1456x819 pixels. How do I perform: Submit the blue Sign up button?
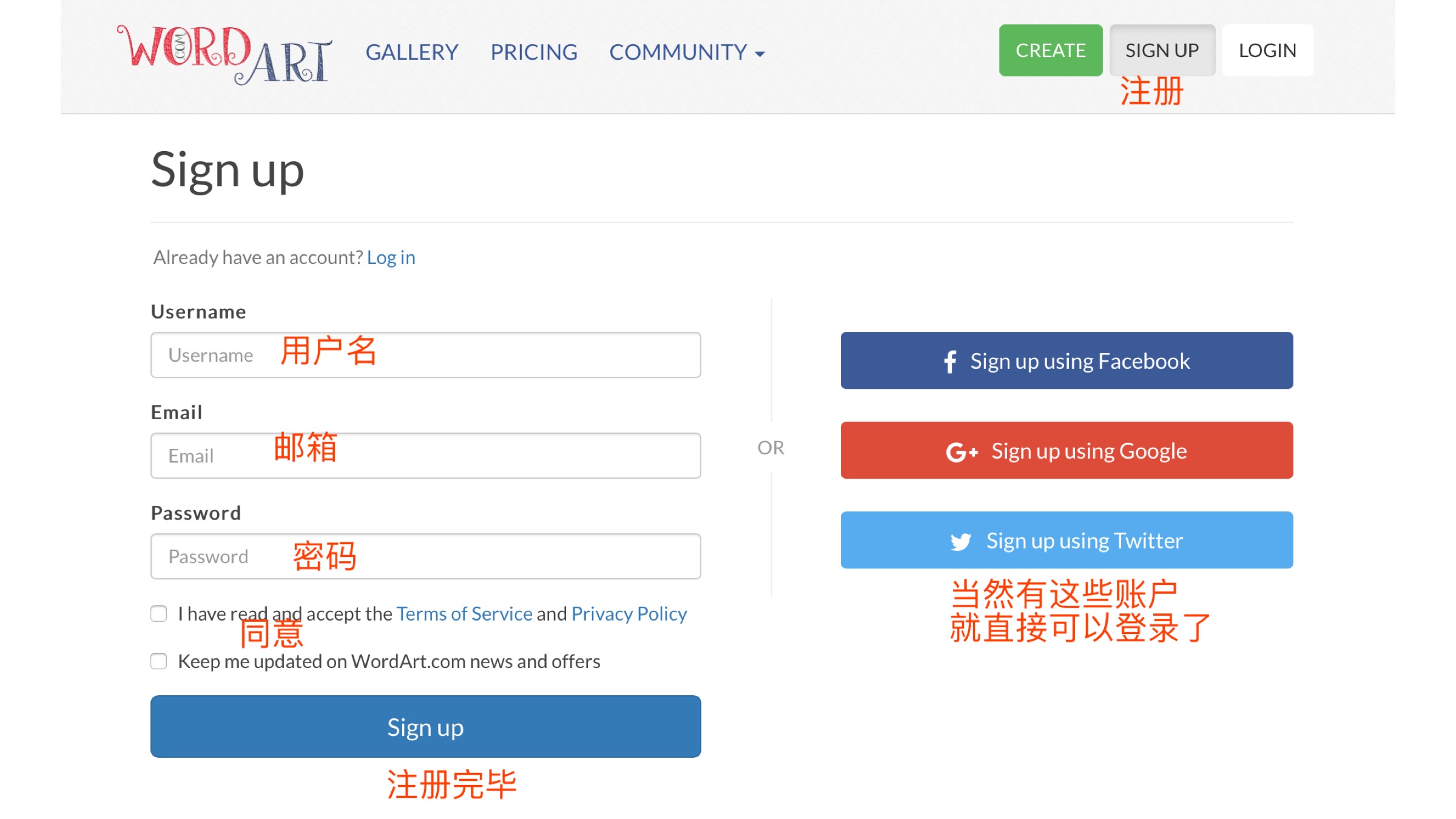pos(425,727)
